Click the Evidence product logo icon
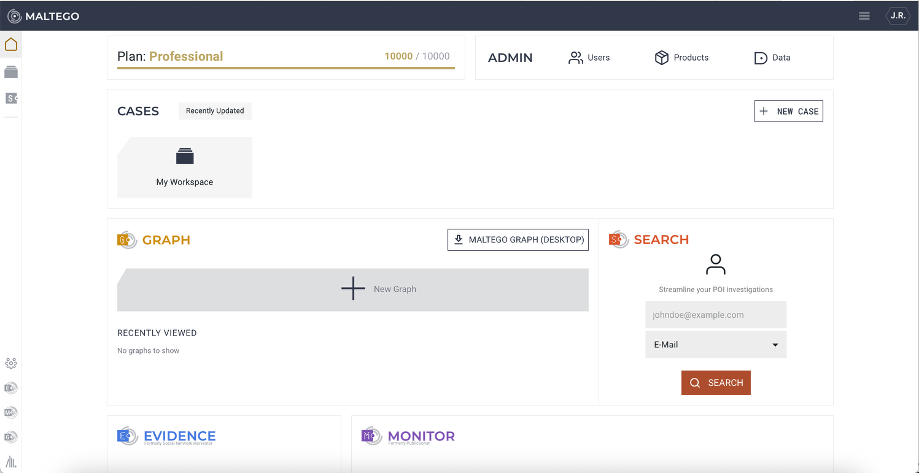The image size is (920, 474). pos(127,436)
